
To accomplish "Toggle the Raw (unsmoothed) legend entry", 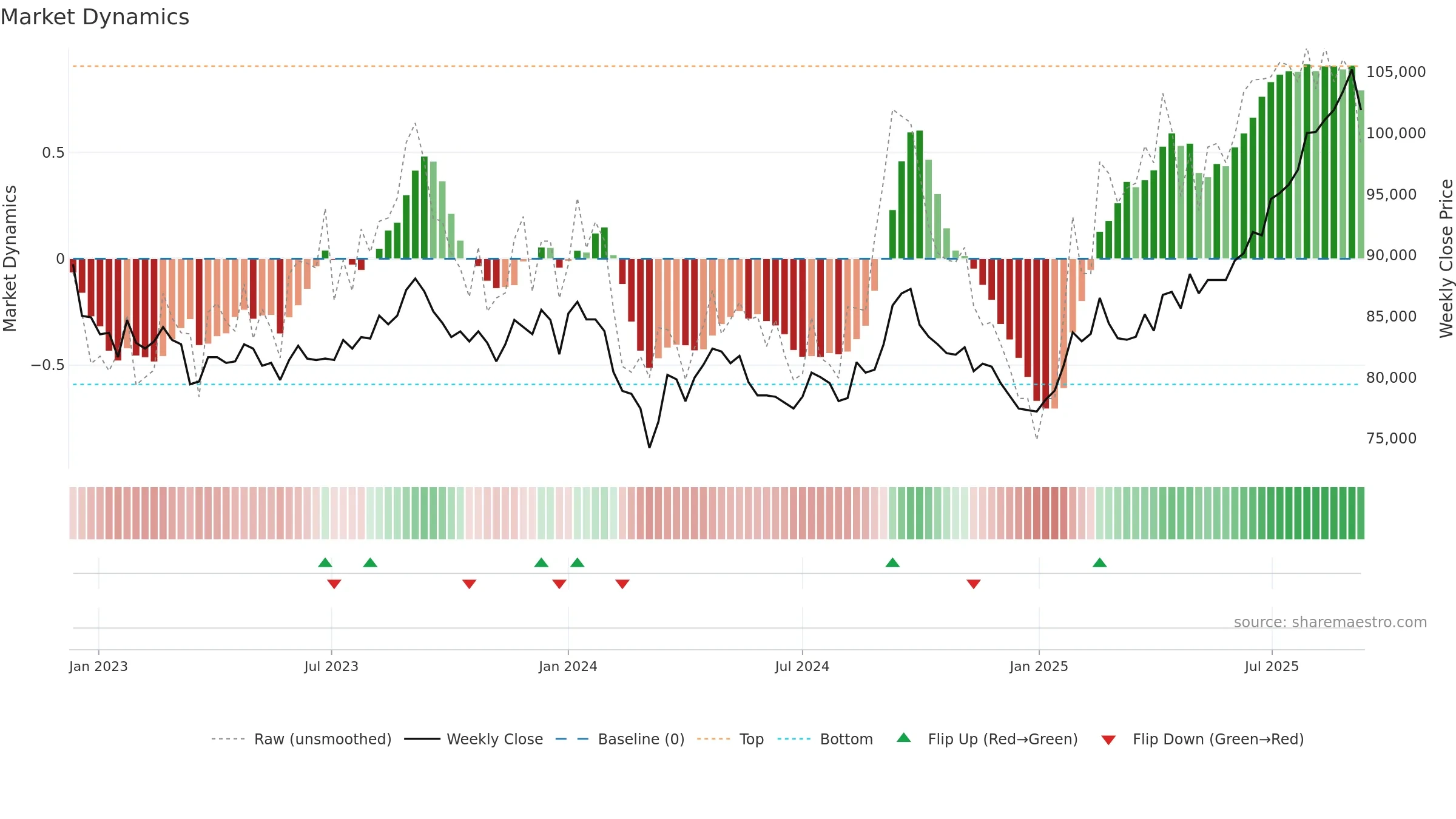I will (302, 739).
